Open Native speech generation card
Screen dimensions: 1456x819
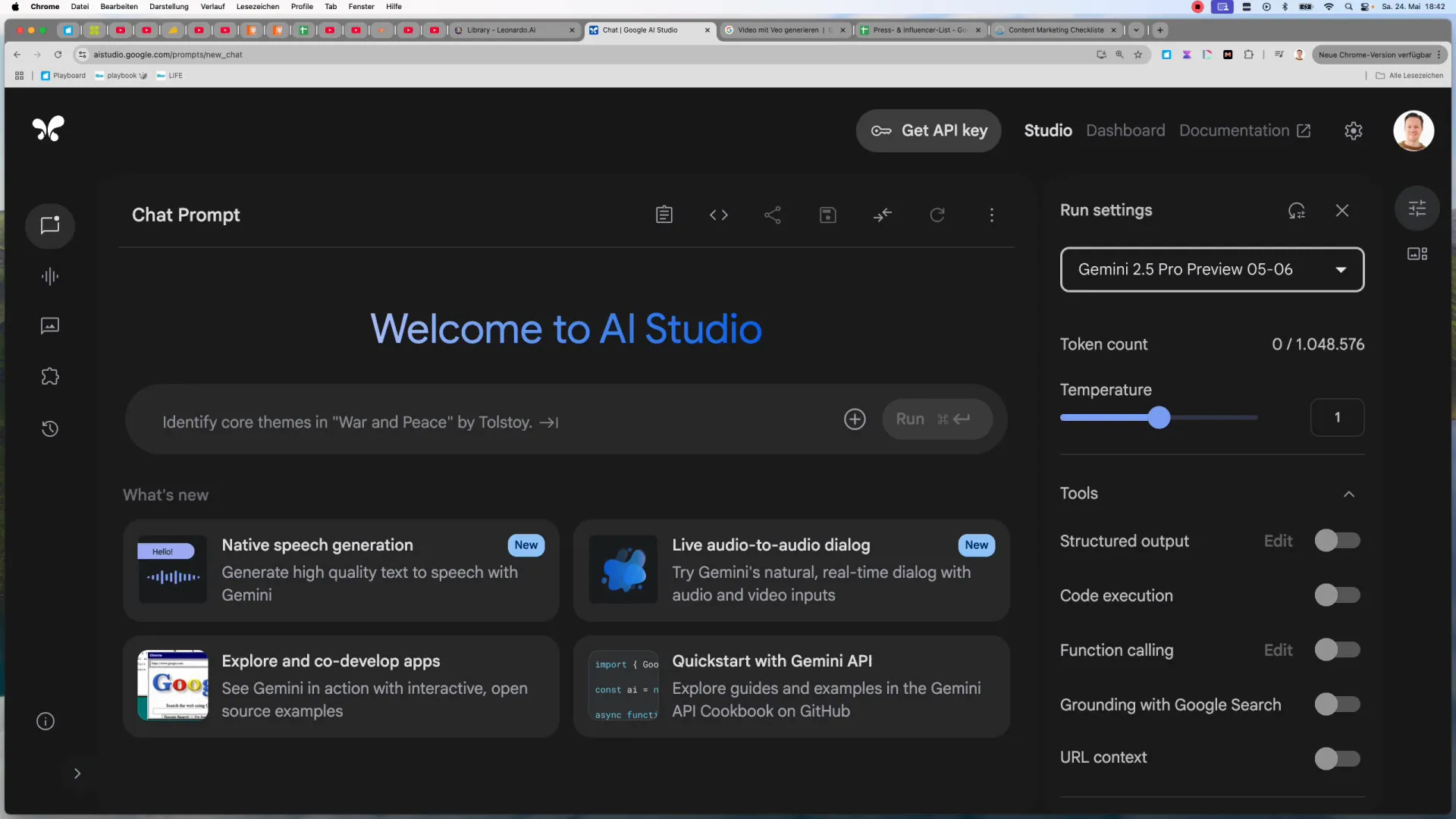click(341, 570)
